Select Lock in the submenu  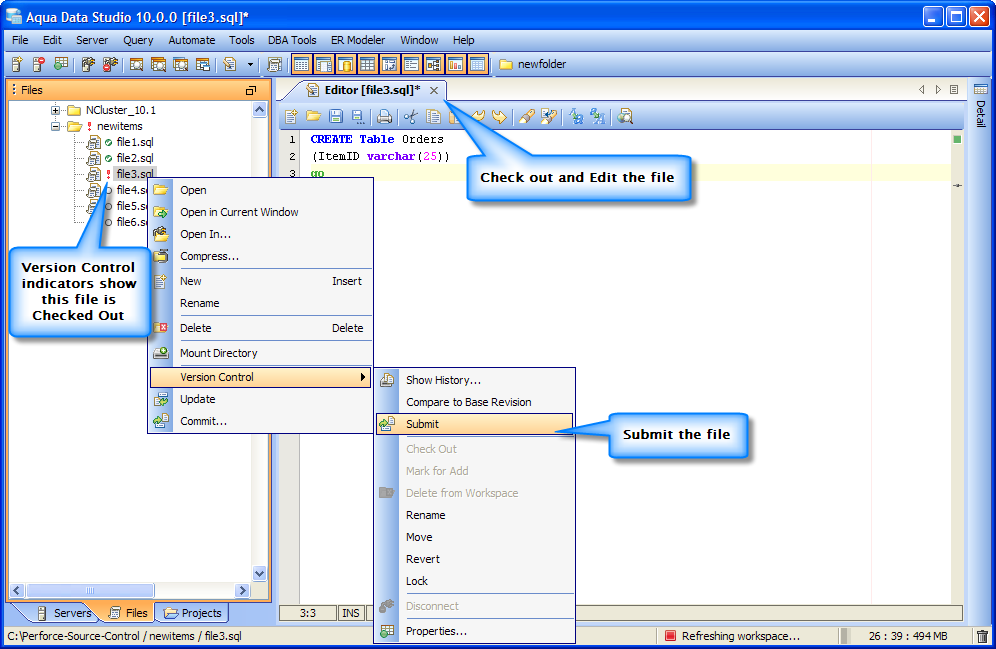(474, 582)
